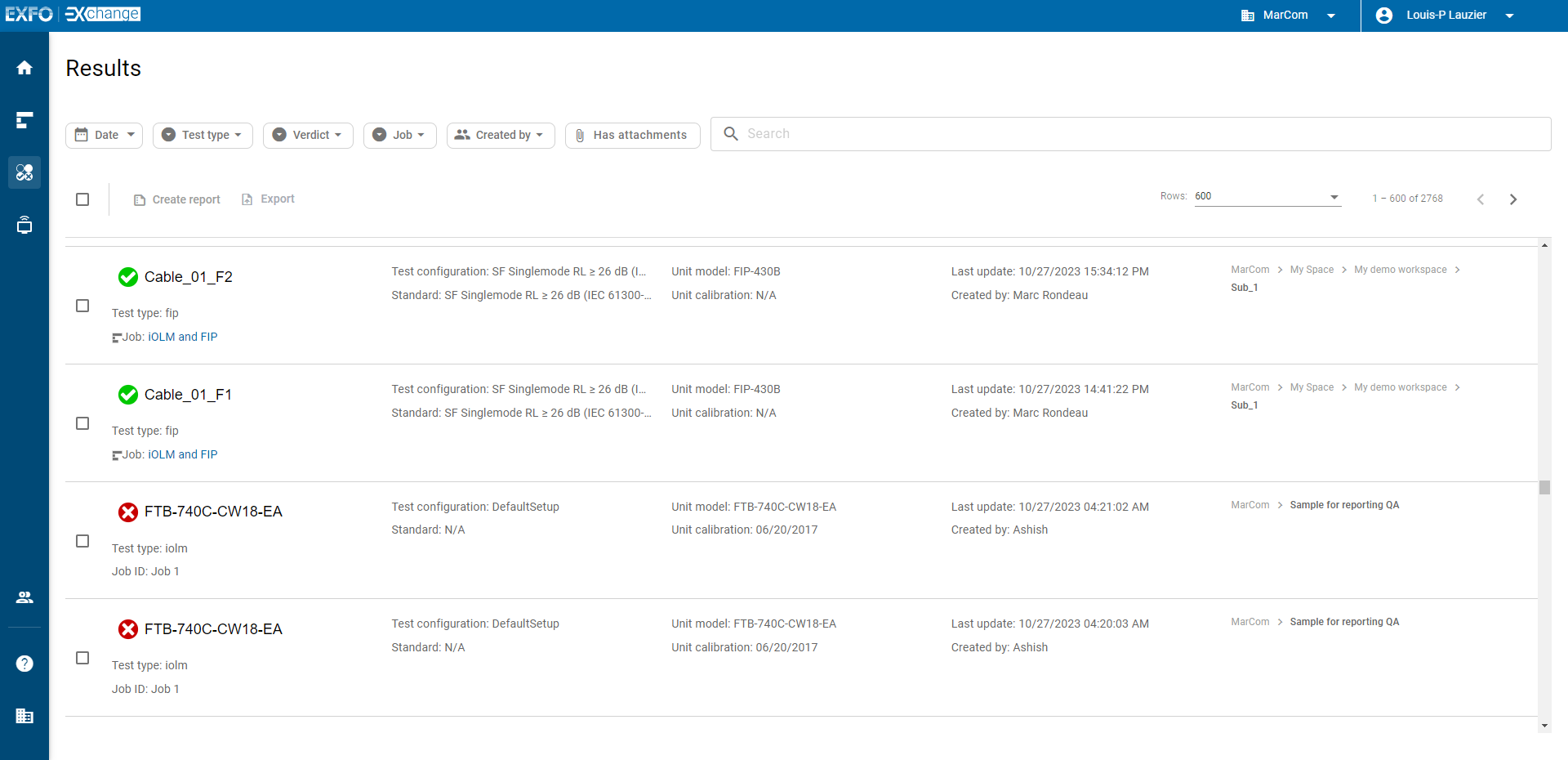Open the iOLM and FIP job link for Cable_01_F2
The width and height of the screenshot is (1568, 760).
coord(182,337)
